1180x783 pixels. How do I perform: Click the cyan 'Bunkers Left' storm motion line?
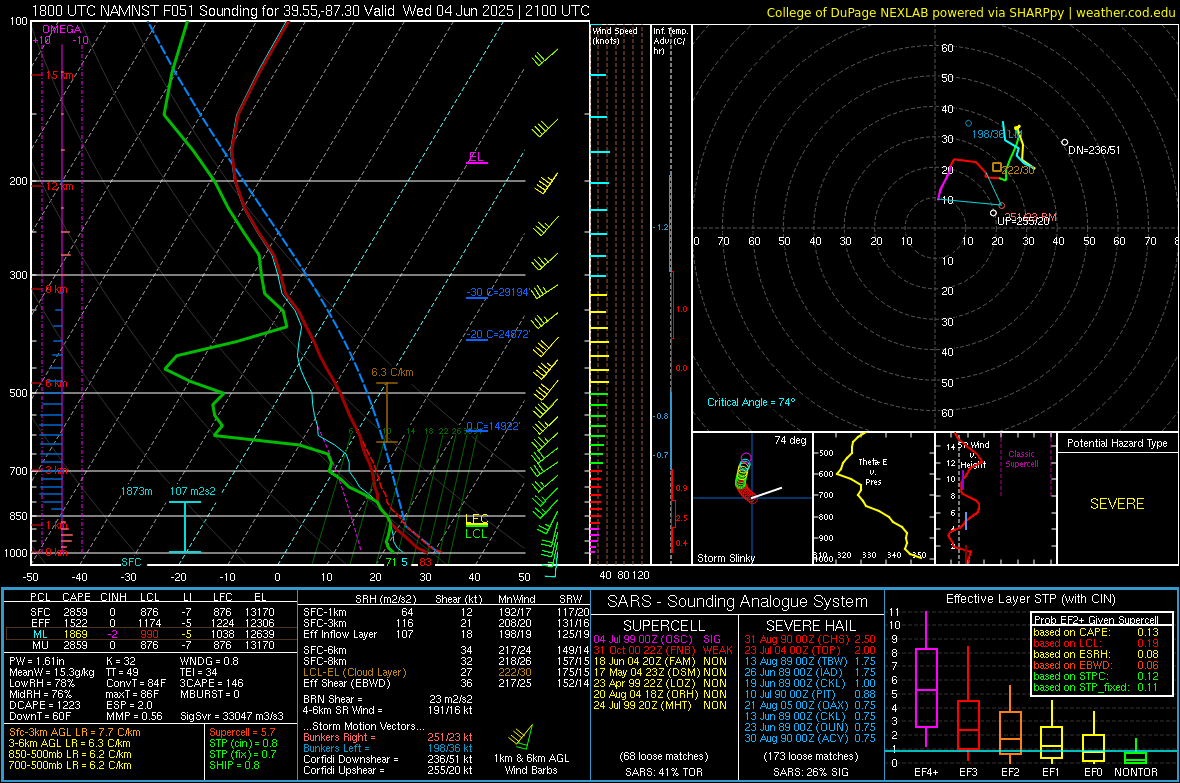tap(388, 748)
